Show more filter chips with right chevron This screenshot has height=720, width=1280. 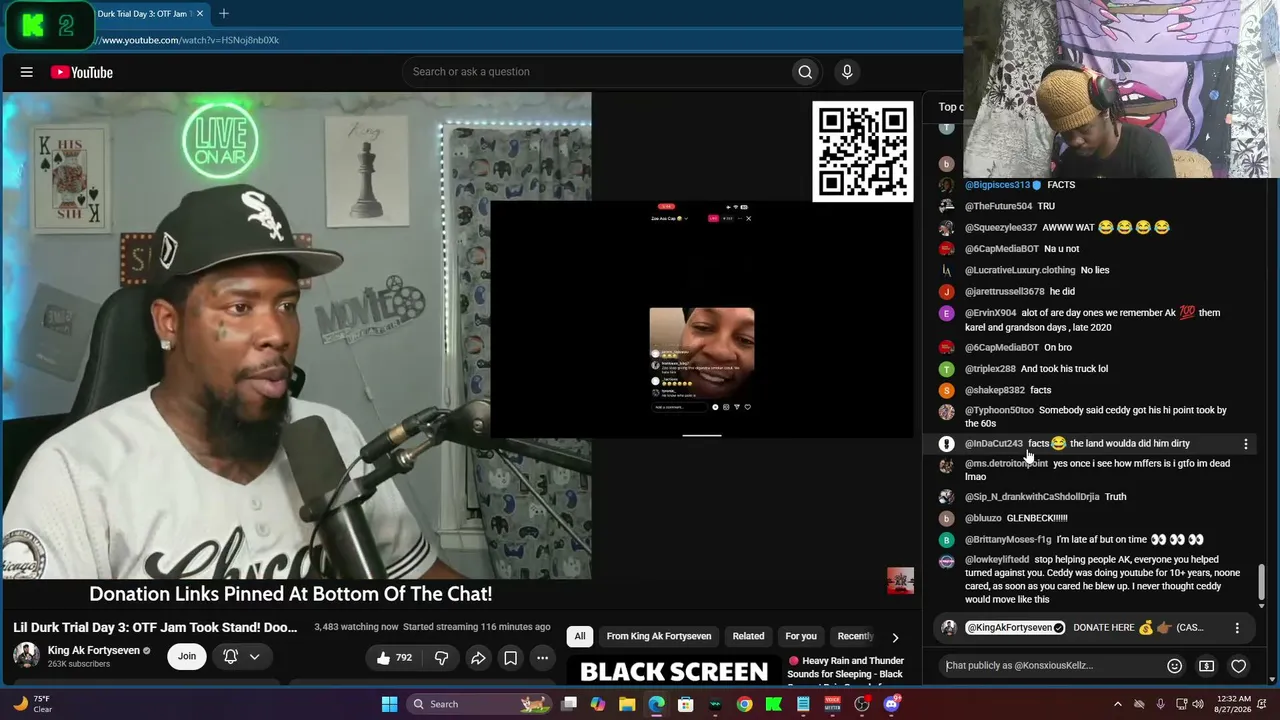tap(895, 637)
